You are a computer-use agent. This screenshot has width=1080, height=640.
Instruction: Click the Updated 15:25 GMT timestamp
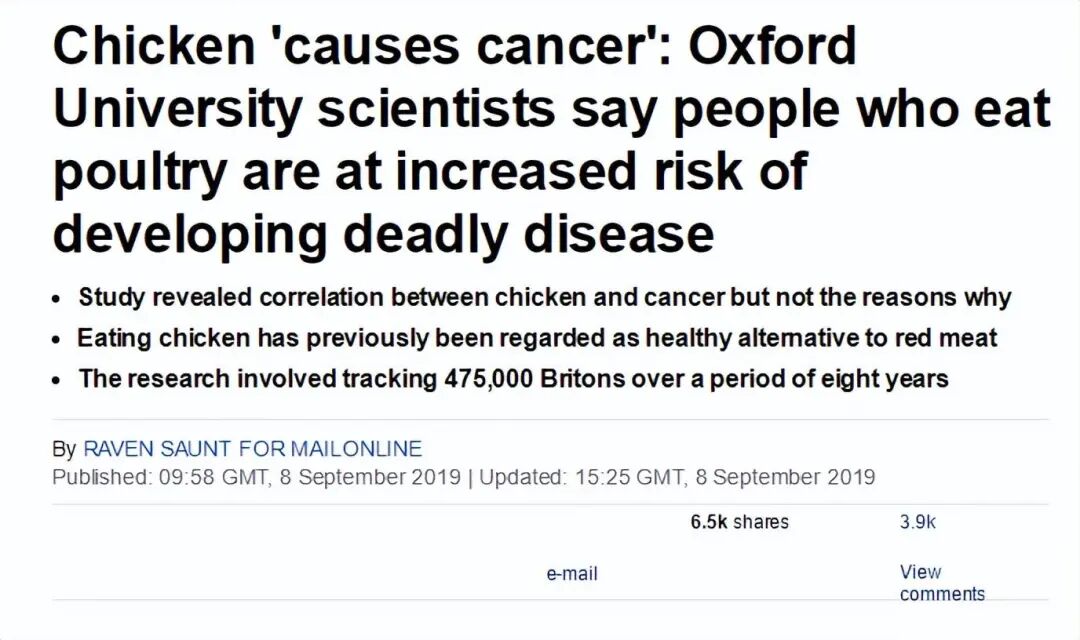coord(677,477)
